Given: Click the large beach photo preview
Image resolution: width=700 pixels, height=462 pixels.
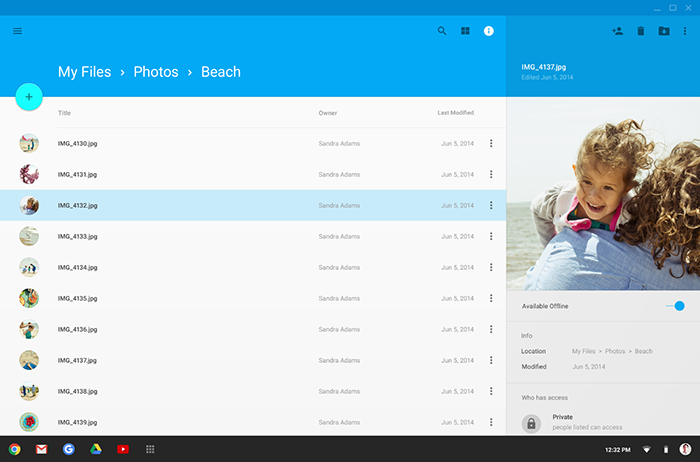Looking at the screenshot, I should point(603,194).
